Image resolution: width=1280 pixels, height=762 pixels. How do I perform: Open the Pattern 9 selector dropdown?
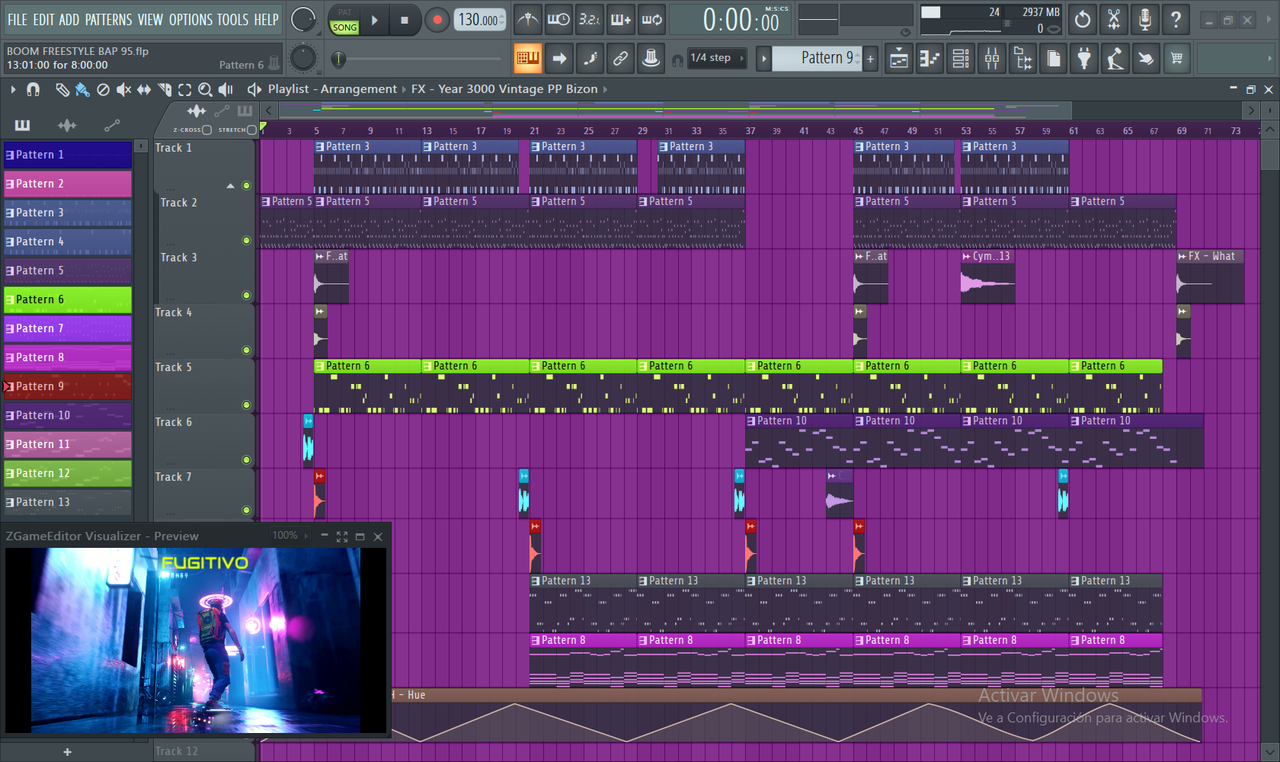coord(818,58)
